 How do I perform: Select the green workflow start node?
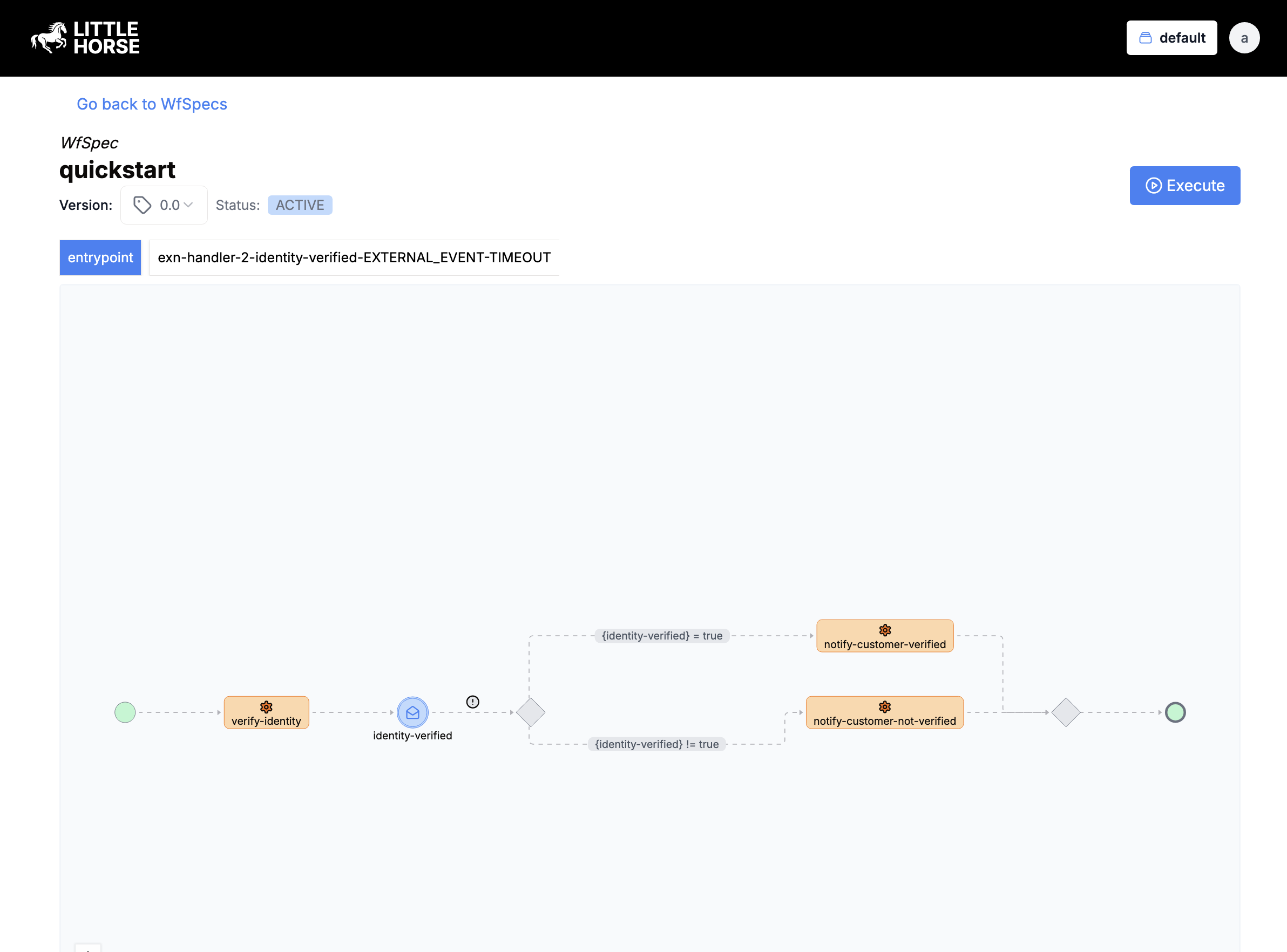click(x=125, y=712)
